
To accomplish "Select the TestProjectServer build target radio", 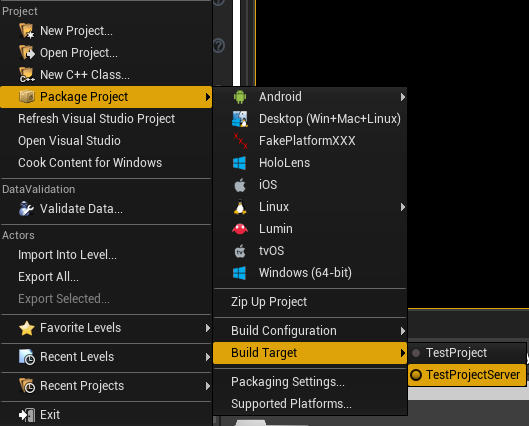I will click(x=416, y=375).
